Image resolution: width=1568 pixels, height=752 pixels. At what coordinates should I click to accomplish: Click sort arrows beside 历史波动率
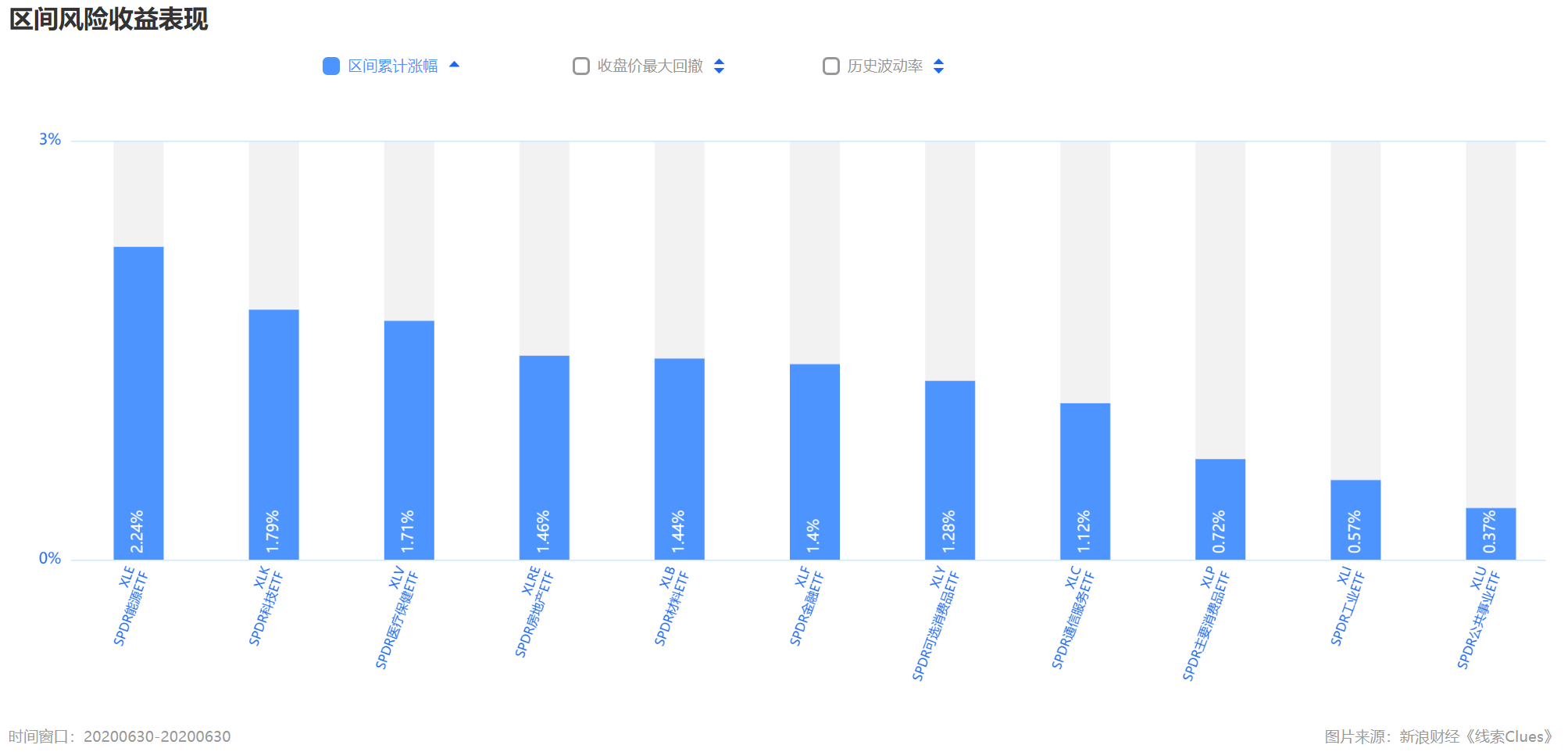[x=938, y=66]
